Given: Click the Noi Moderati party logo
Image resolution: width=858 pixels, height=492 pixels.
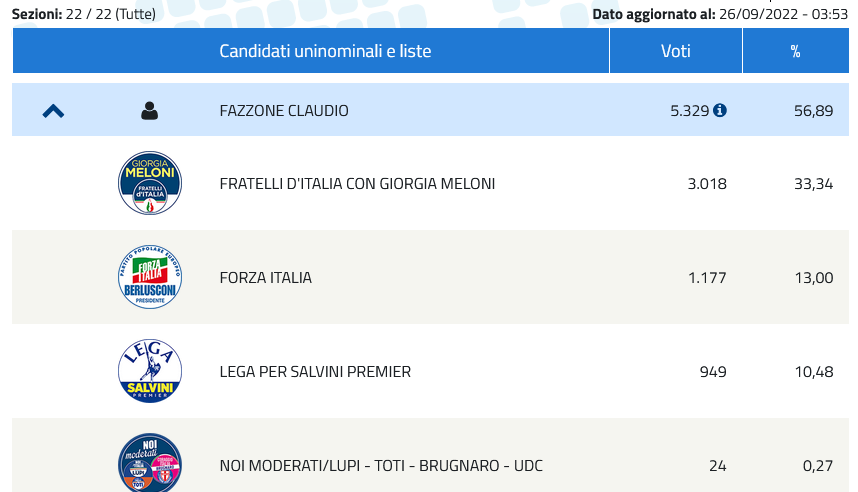Looking at the screenshot, I should 150,463.
